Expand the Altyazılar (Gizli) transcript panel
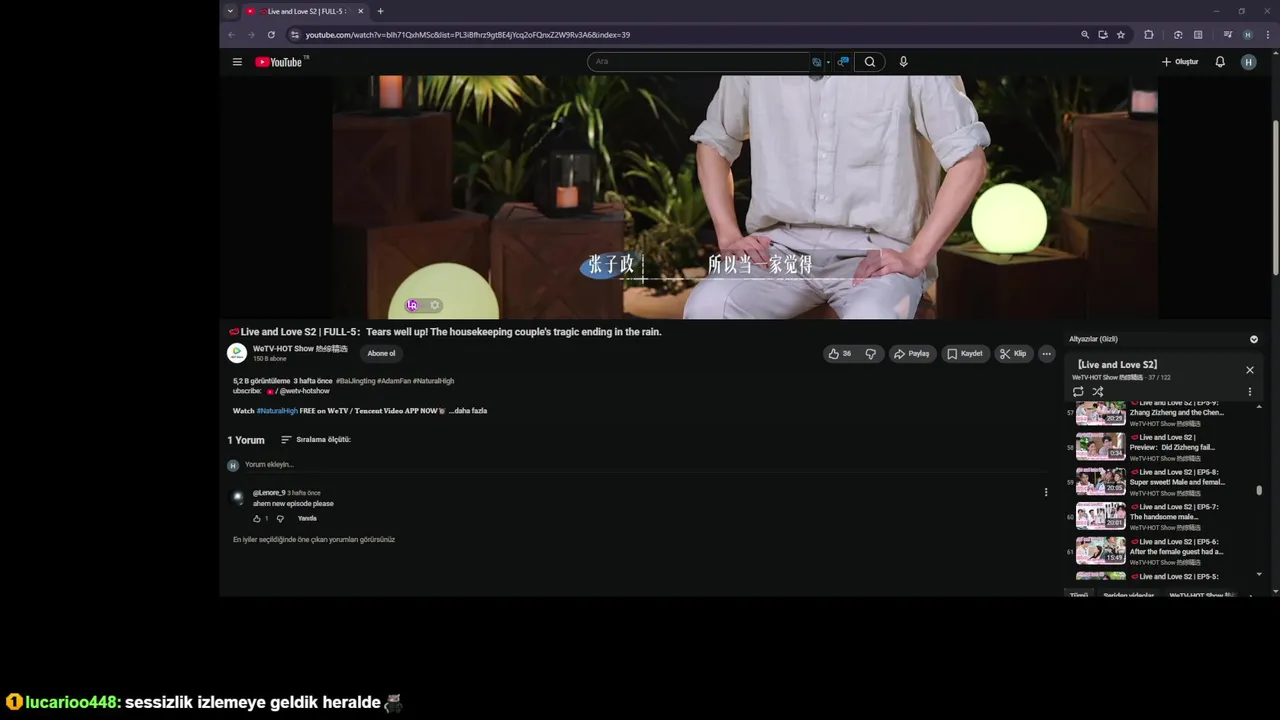1280x720 pixels. click(1254, 339)
